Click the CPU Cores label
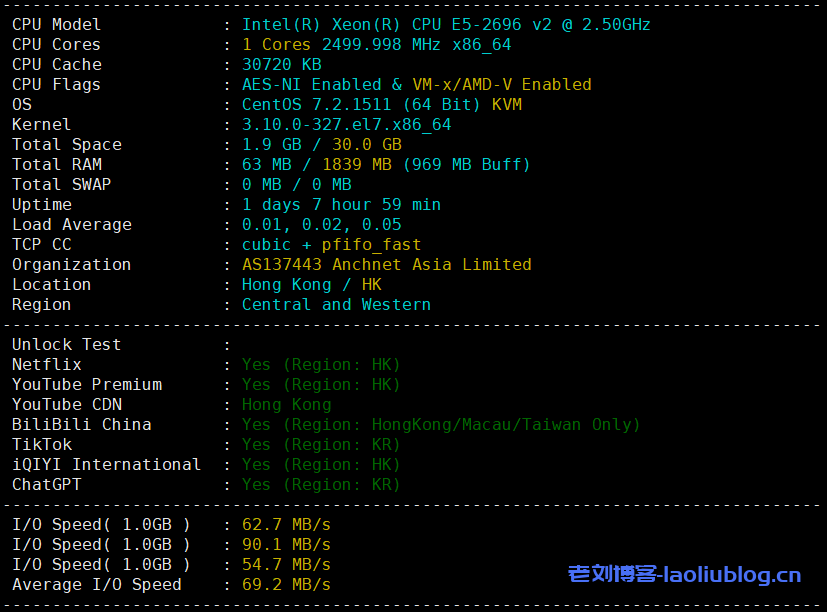 tap(56, 44)
